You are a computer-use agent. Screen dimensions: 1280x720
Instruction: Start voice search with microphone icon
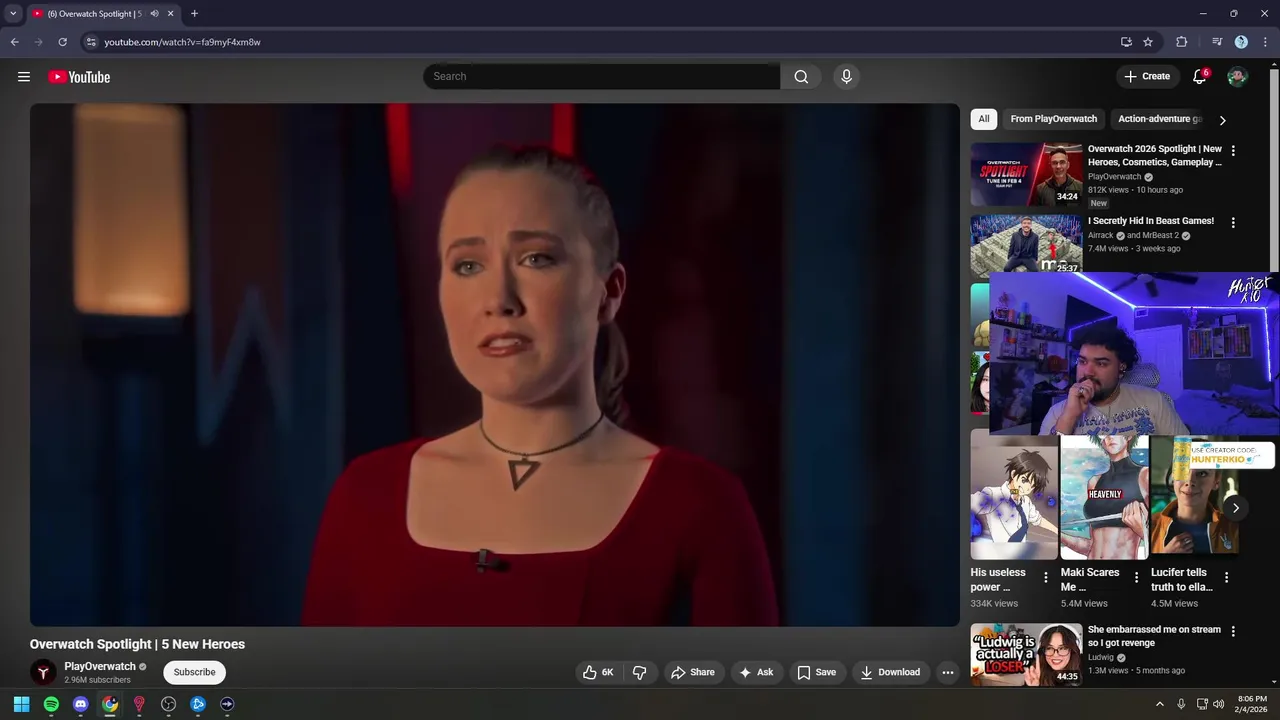point(846,77)
